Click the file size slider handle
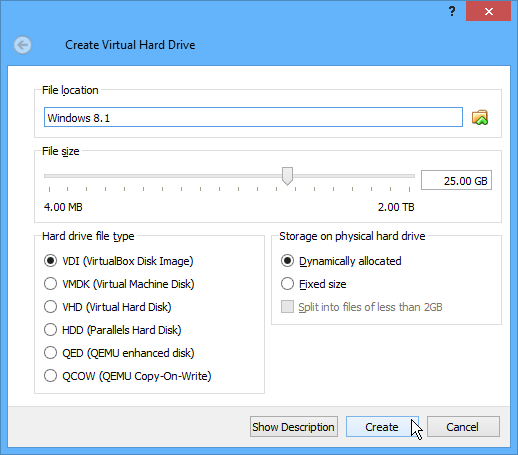The width and height of the screenshot is (518, 455). point(287,176)
